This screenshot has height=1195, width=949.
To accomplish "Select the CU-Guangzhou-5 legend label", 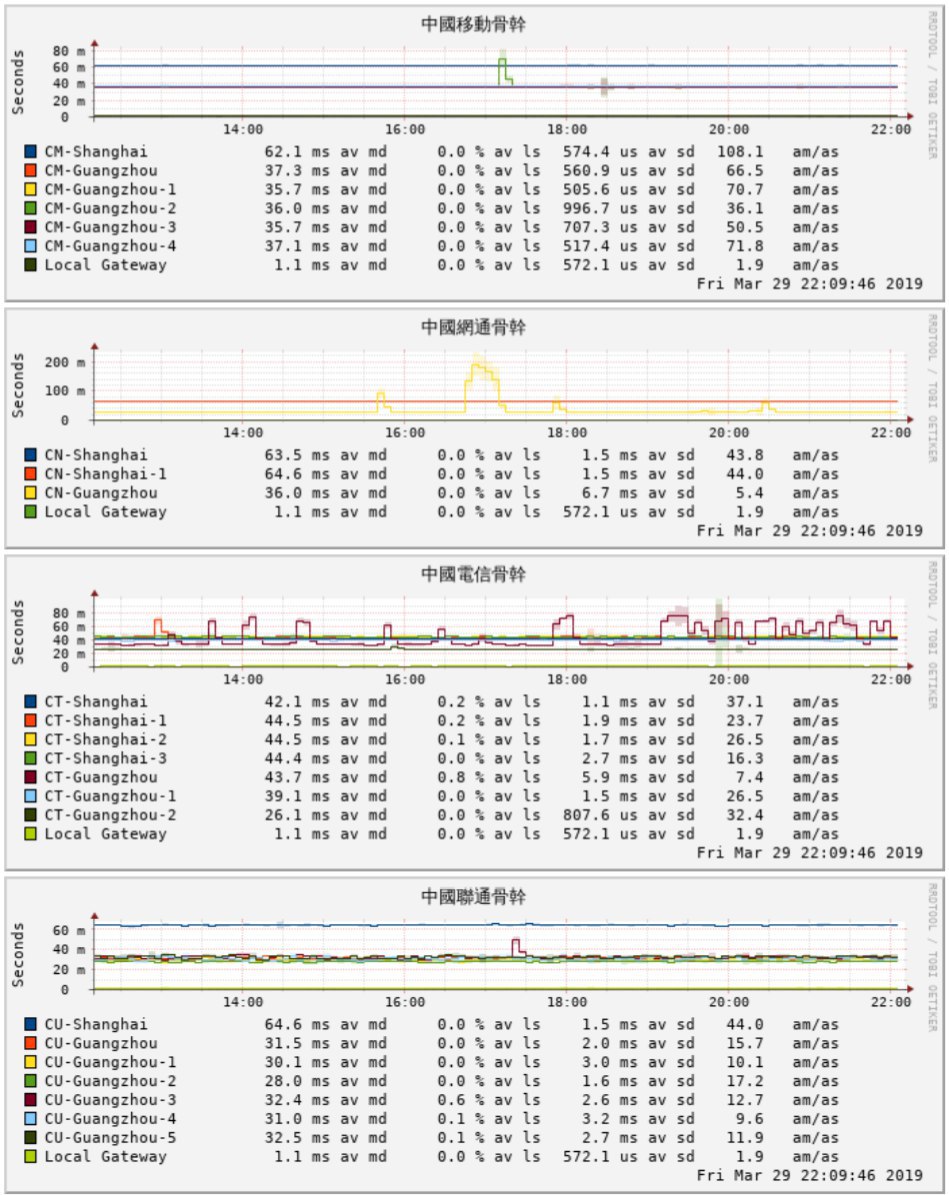I will point(111,1138).
